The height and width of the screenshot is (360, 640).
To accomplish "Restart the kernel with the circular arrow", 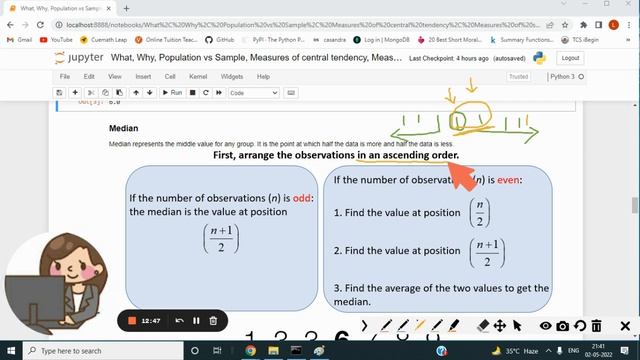I will [206, 93].
